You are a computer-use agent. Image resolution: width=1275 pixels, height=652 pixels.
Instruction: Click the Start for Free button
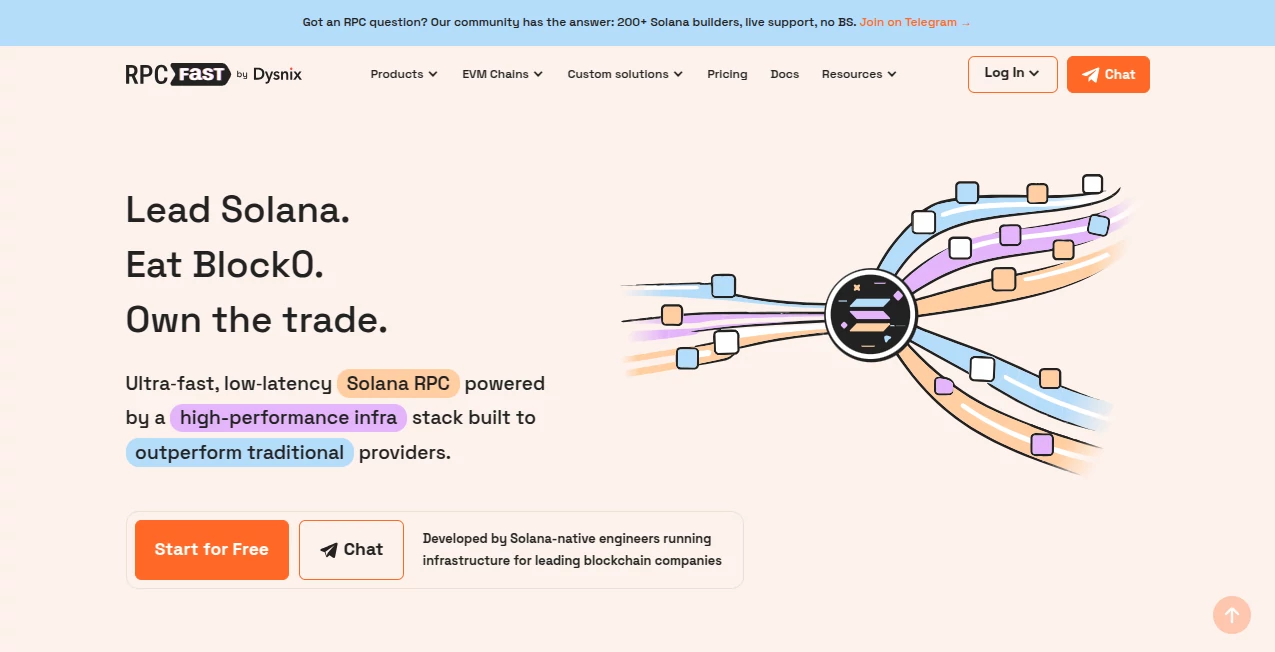click(212, 549)
